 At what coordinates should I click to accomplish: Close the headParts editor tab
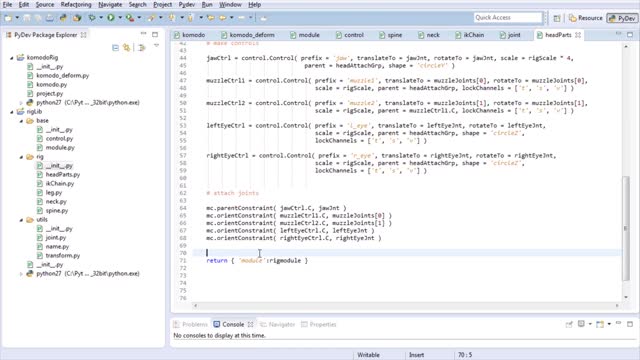[578, 35]
